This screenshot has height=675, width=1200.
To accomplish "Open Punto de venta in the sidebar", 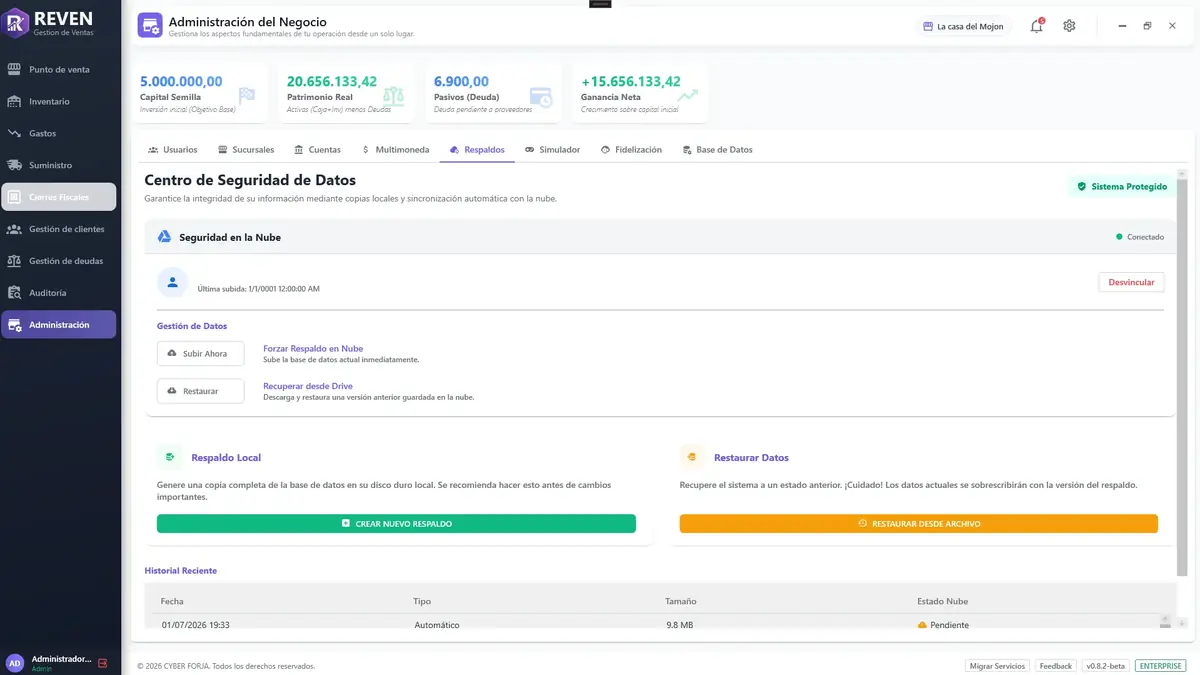I will 59,70.
